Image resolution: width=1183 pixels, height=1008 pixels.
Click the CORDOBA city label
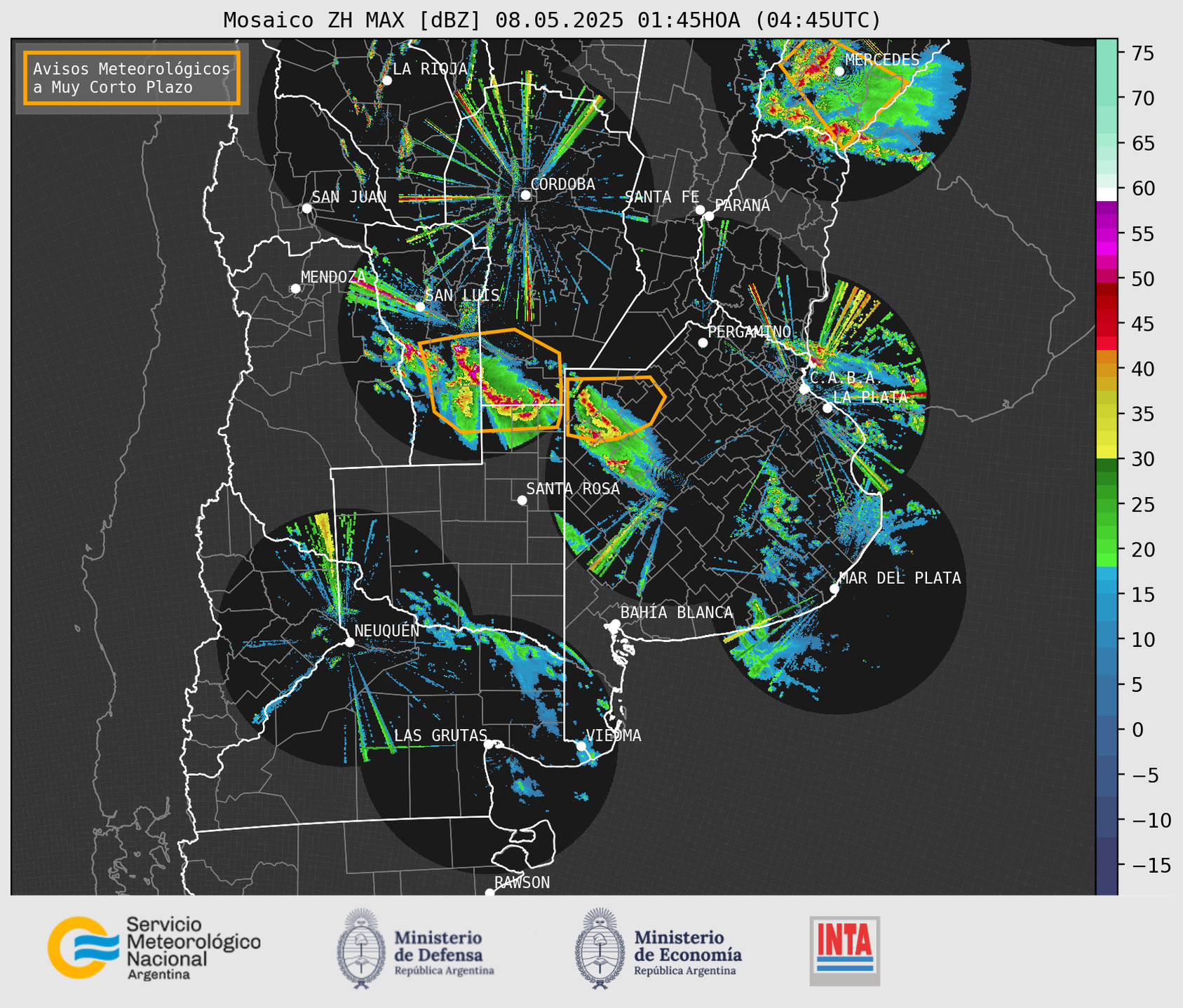point(562,184)
